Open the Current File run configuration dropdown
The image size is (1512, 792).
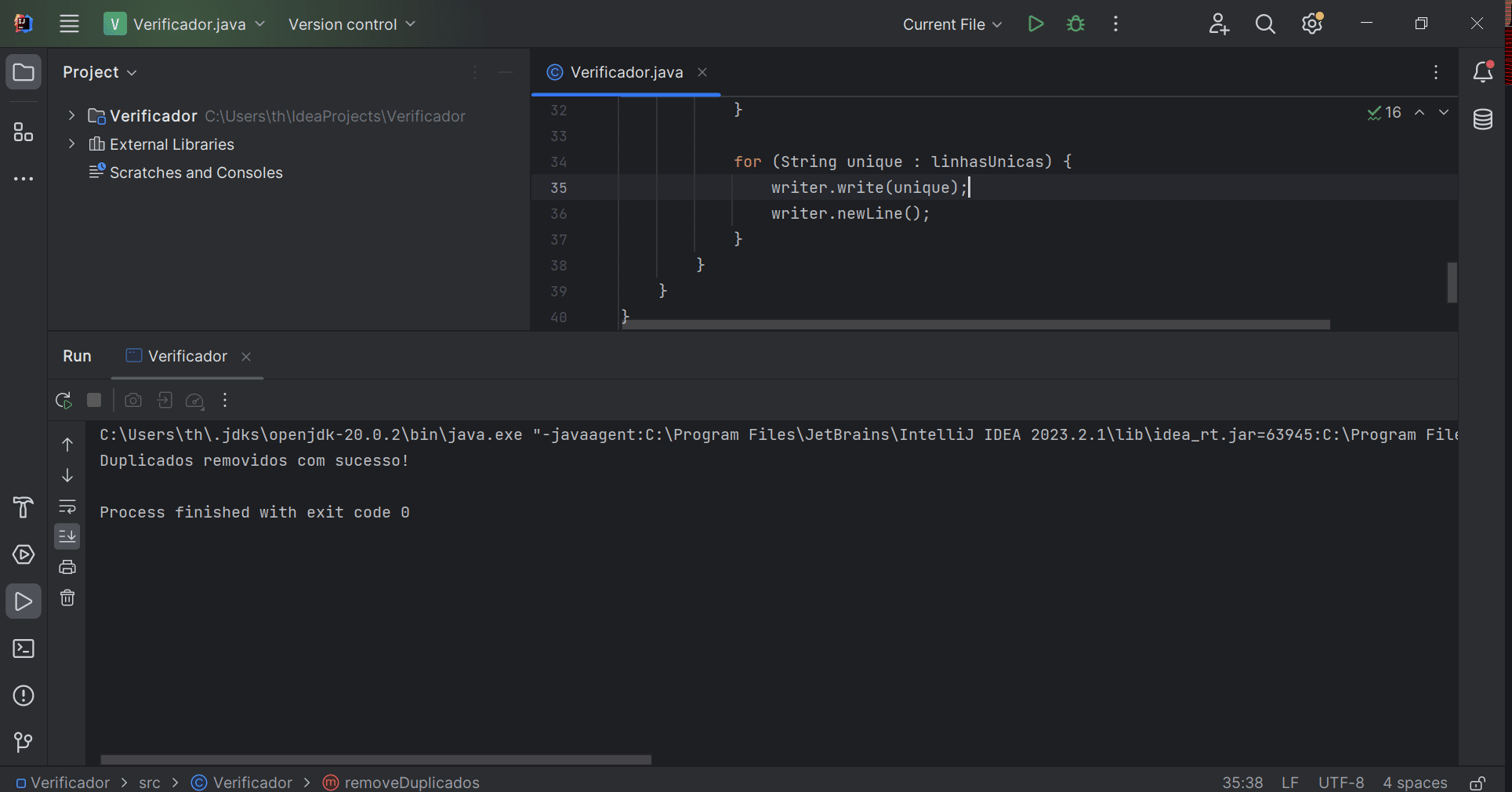(952, 24)
